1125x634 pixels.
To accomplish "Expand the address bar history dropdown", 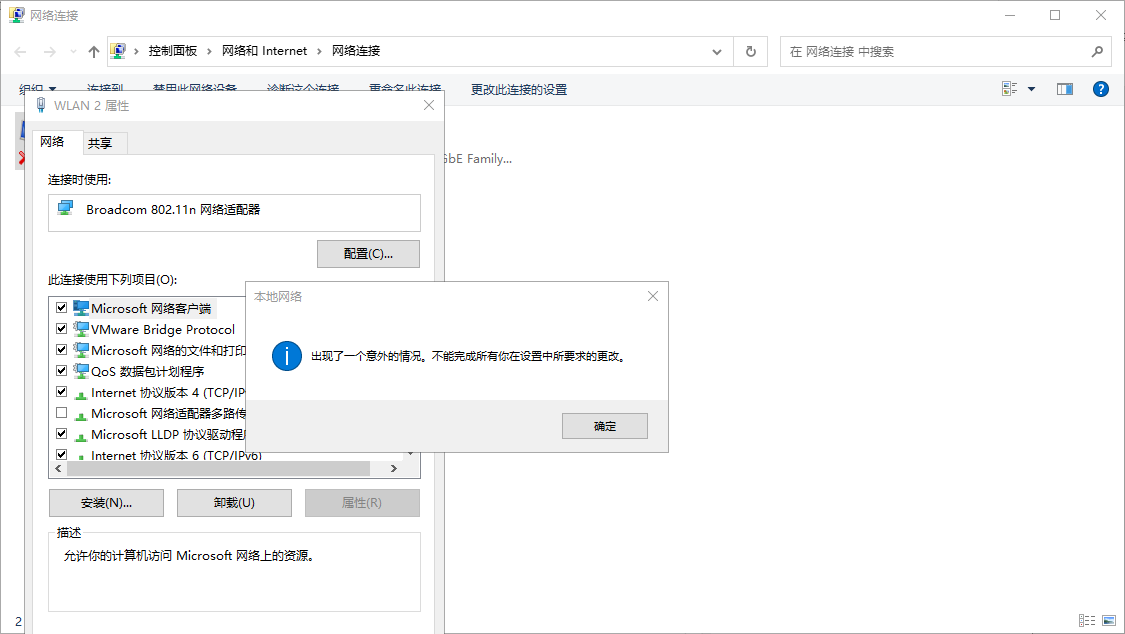I will (x=717, y=51).
